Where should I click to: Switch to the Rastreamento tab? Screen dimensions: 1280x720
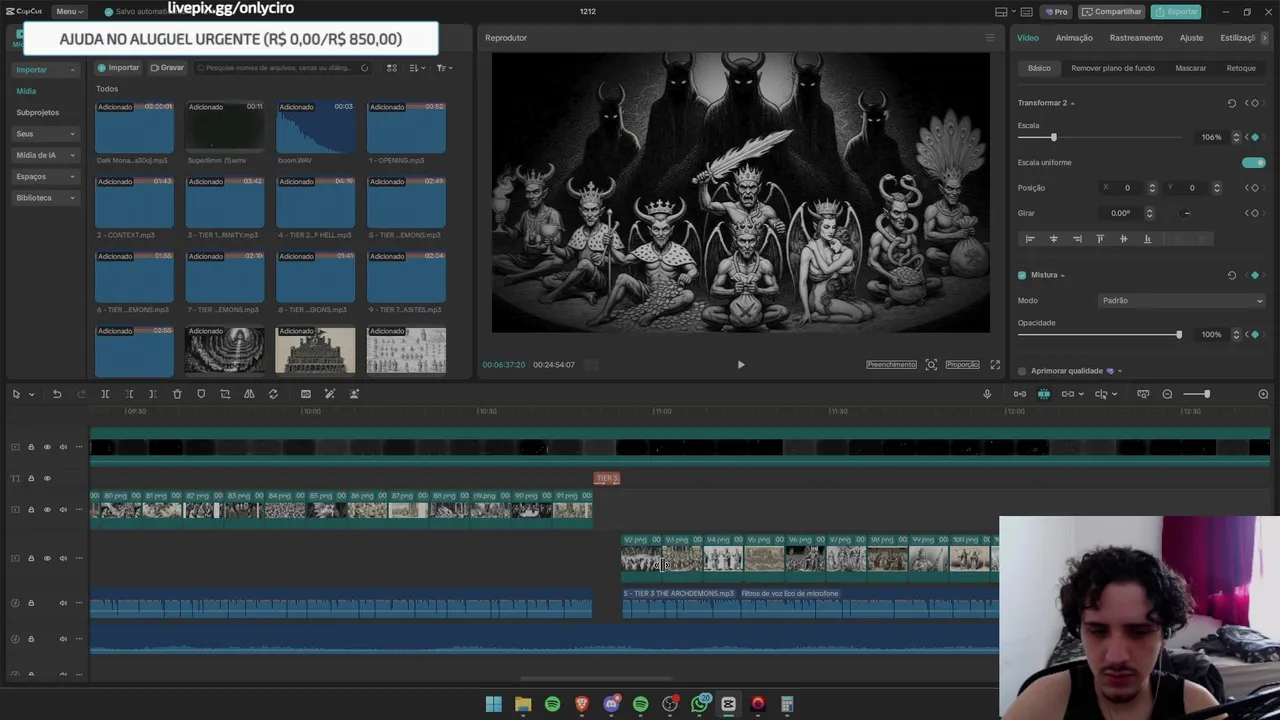pos(1136,38)
